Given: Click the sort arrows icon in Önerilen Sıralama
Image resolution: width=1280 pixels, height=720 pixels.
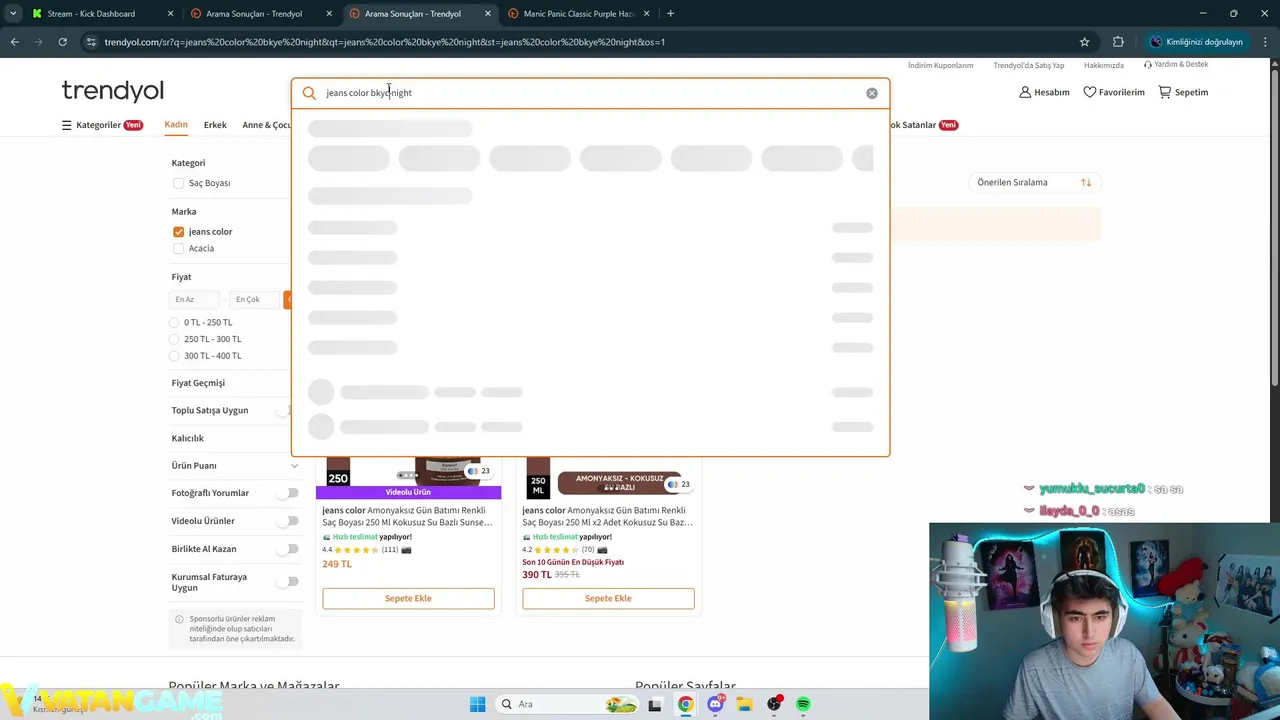Looking at the screenshot, I should coord(1086,182).
